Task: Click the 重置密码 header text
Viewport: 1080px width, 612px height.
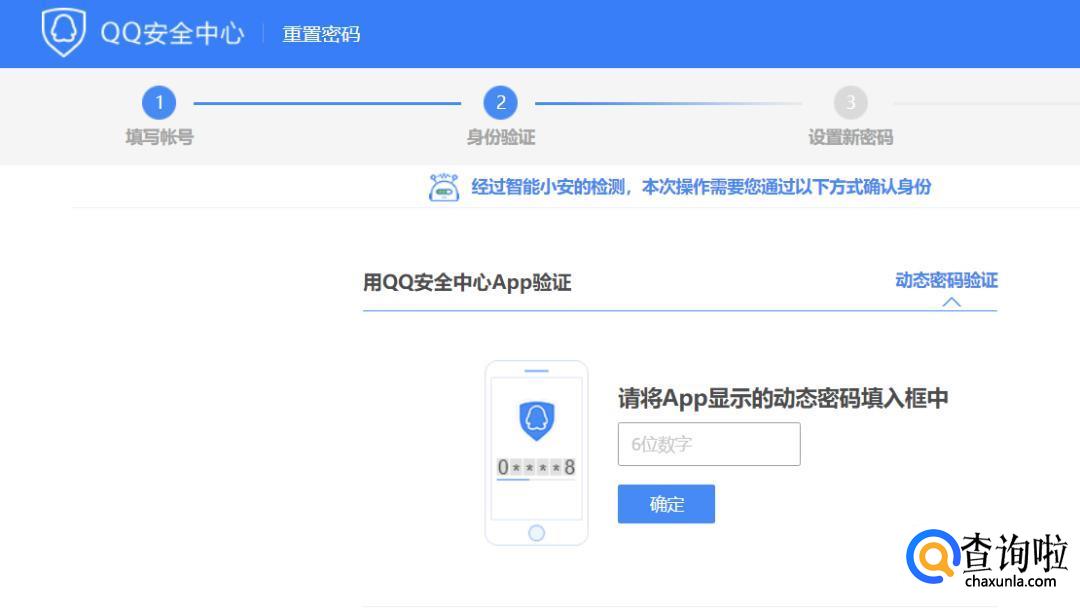Action: coord(321,34)
